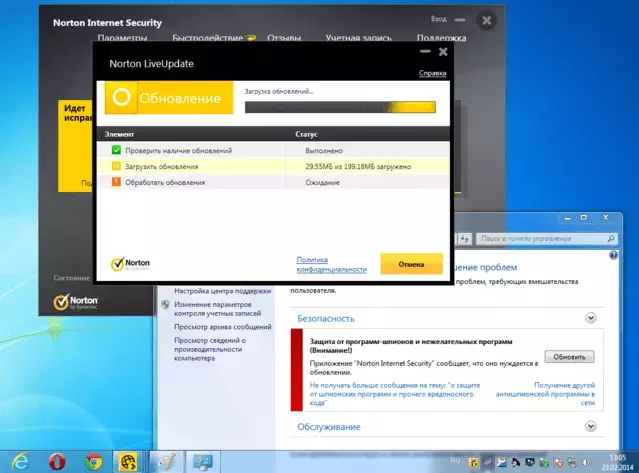Screen dimensions: 639x473
Task: Open the Paint taskbar icon
Action: pos(167,462)
